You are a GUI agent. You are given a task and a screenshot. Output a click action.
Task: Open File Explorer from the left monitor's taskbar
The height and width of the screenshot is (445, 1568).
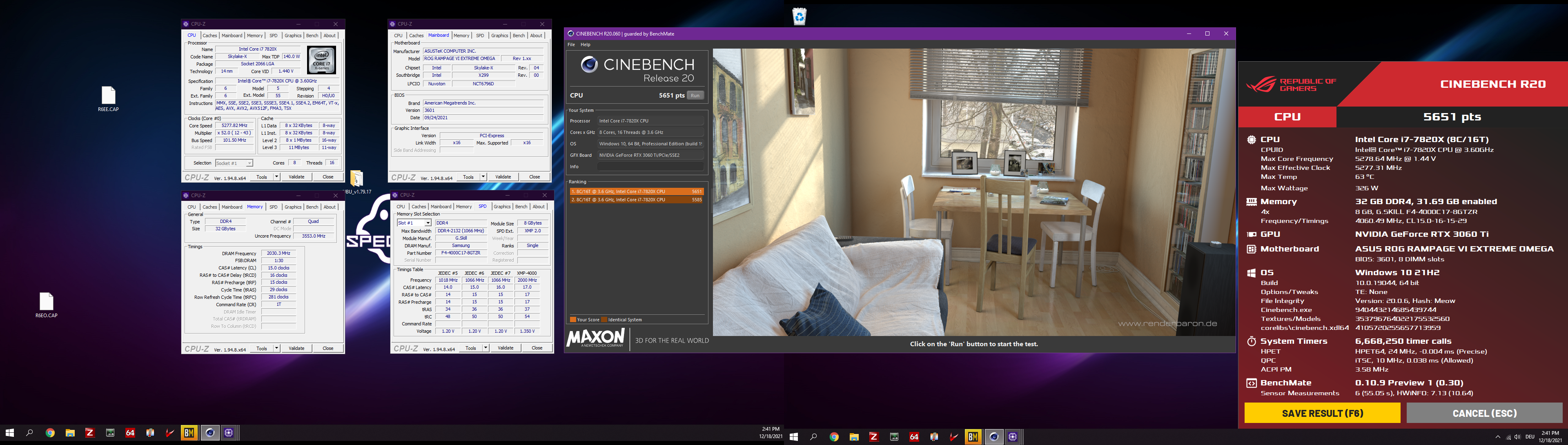coord(70,433)
